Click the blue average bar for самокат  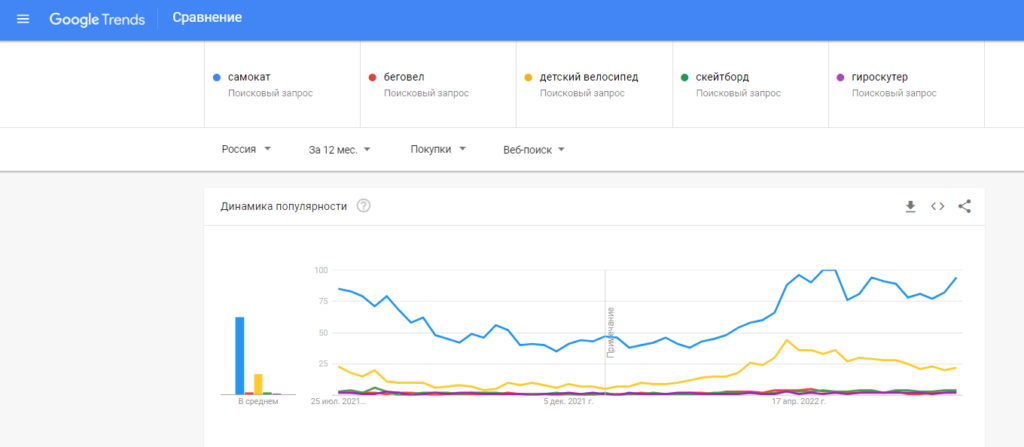[x=240, y=355]
